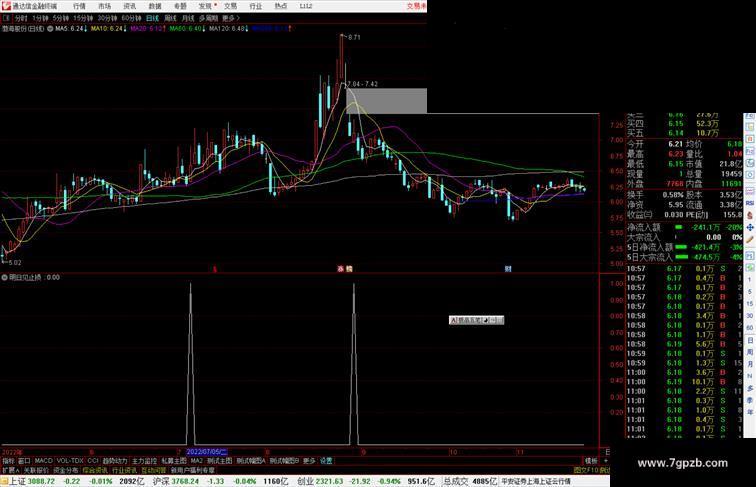The image size is (756, 487).
Task: Select the 月线 monthly period
Action: [x=188, y=18]
